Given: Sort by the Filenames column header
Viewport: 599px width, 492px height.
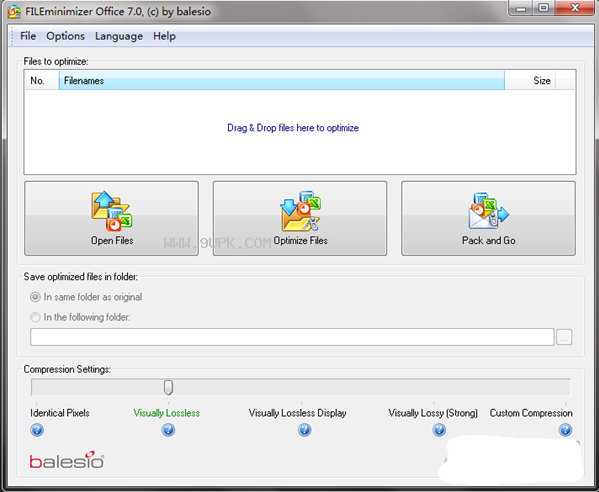Looking at the screenshot, I should tap(282, 81).
